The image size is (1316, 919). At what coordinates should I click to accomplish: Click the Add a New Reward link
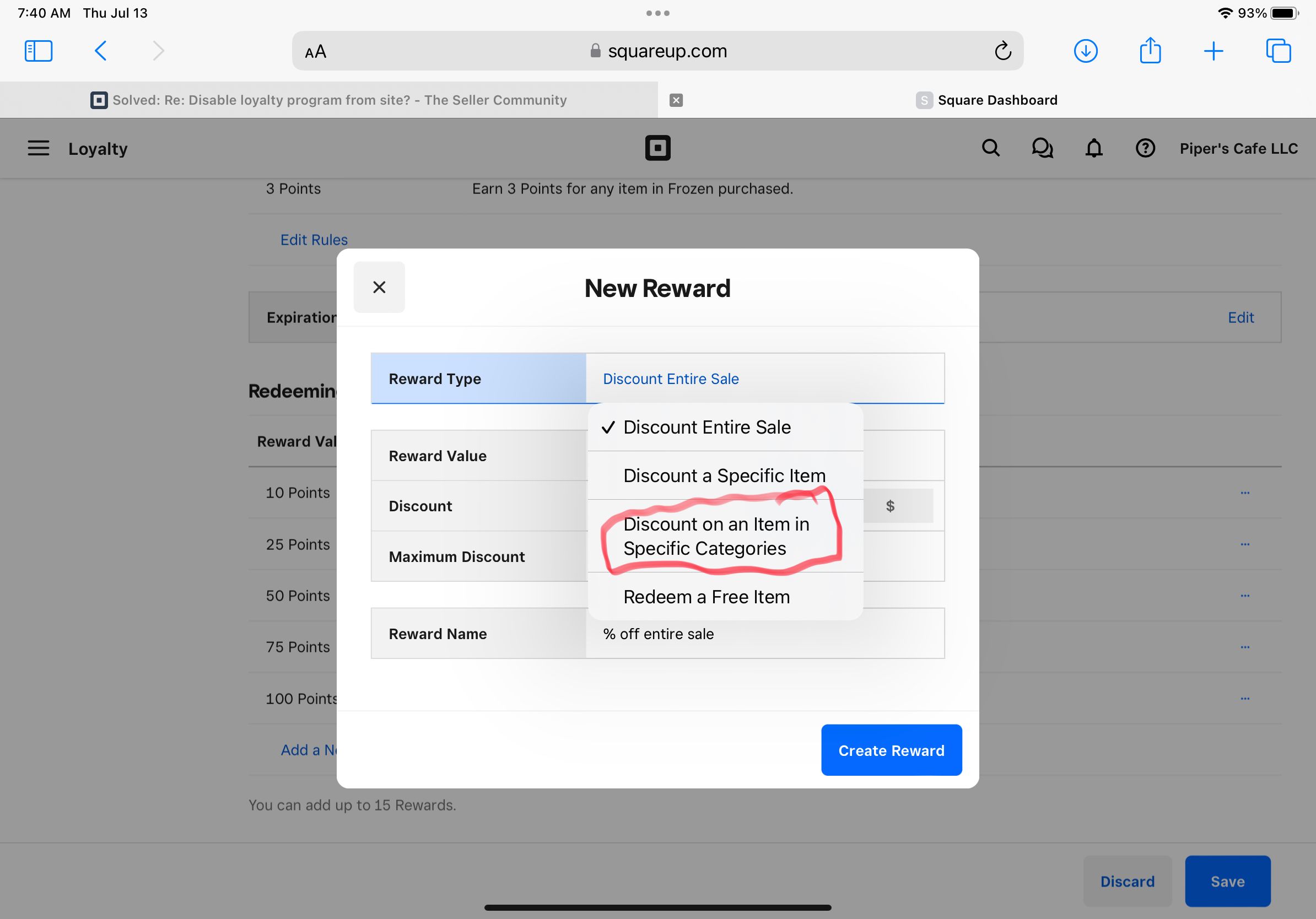(x=309, y=750)
